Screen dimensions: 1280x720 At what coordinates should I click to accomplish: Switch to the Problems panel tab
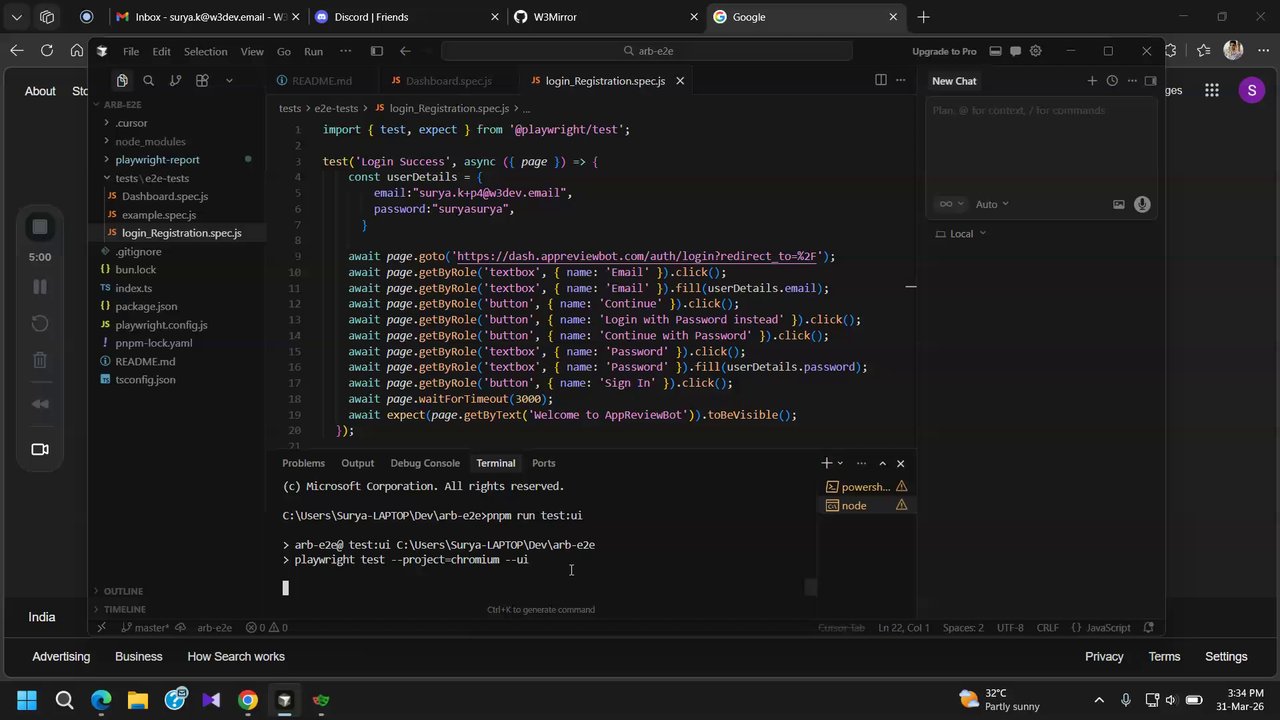[x=303, y=463]
